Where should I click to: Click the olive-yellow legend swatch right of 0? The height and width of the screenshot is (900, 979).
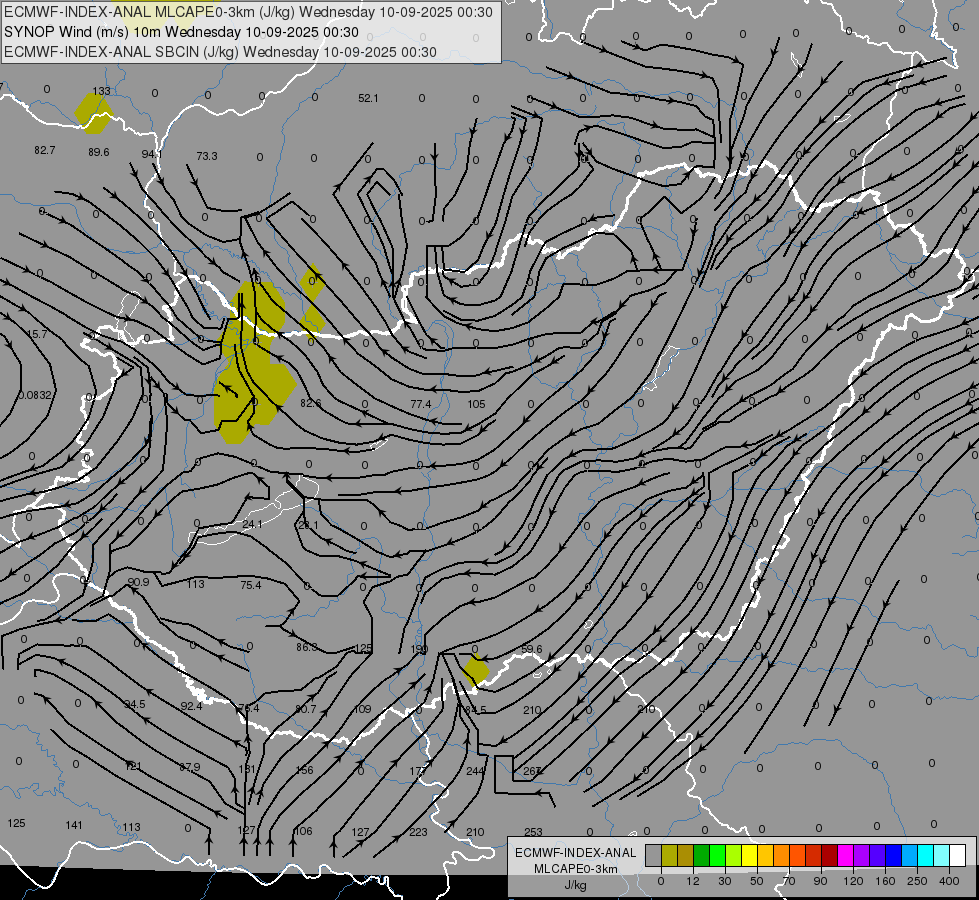[669, 855]
